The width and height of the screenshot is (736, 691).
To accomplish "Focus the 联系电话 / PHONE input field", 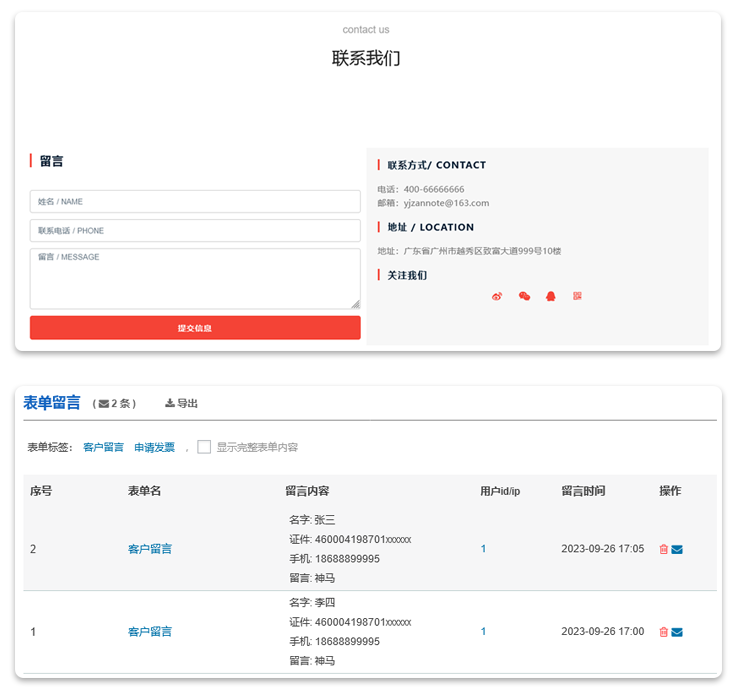I will point(195,230).
